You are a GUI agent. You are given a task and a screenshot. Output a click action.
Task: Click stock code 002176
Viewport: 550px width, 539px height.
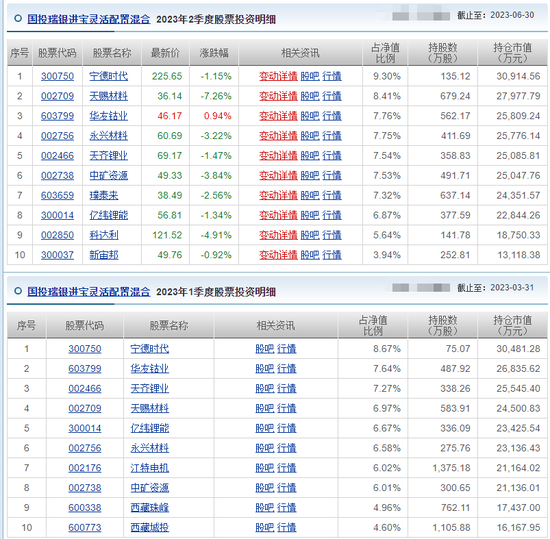click(x=85, y=468)
